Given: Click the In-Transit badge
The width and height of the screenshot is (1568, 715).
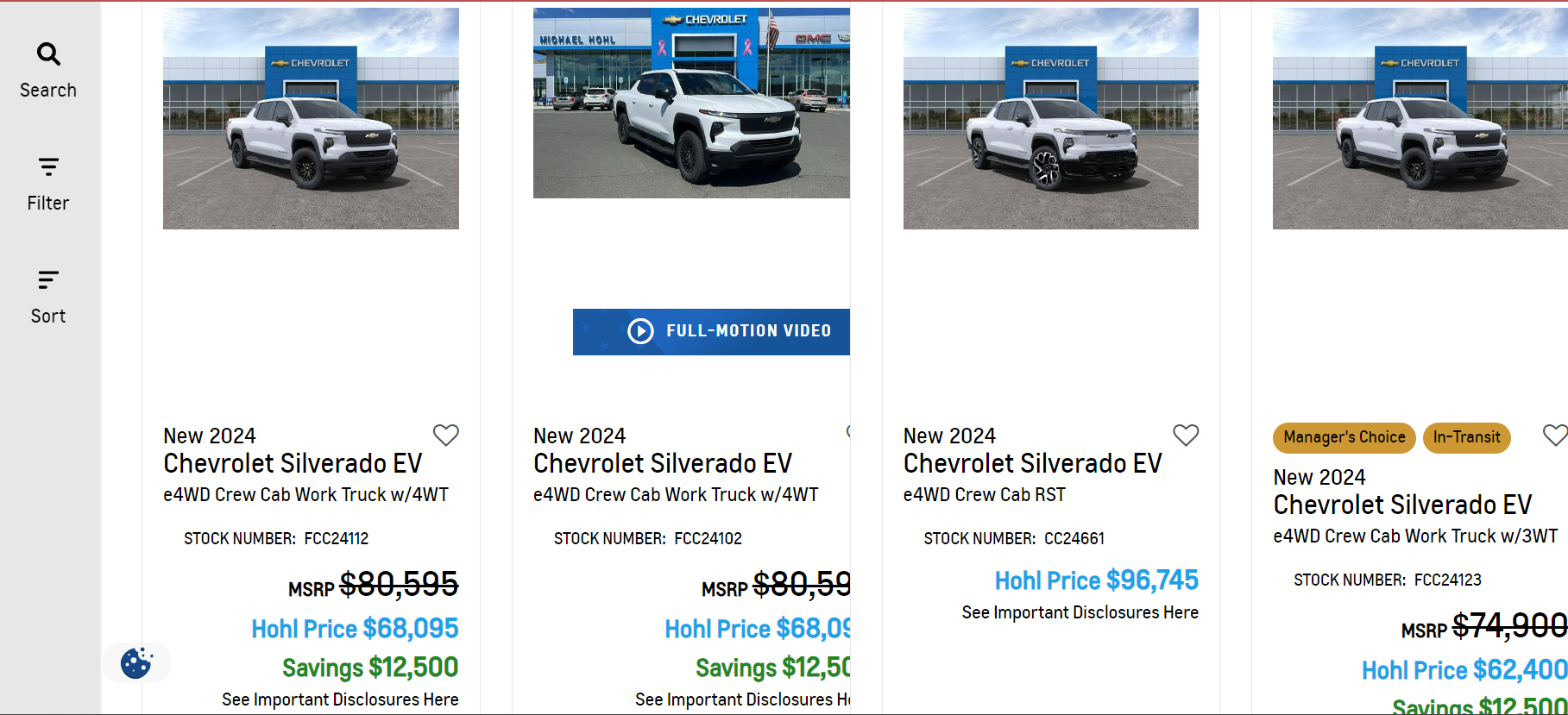Looking at the screenshot, I should coord(1466,437).
